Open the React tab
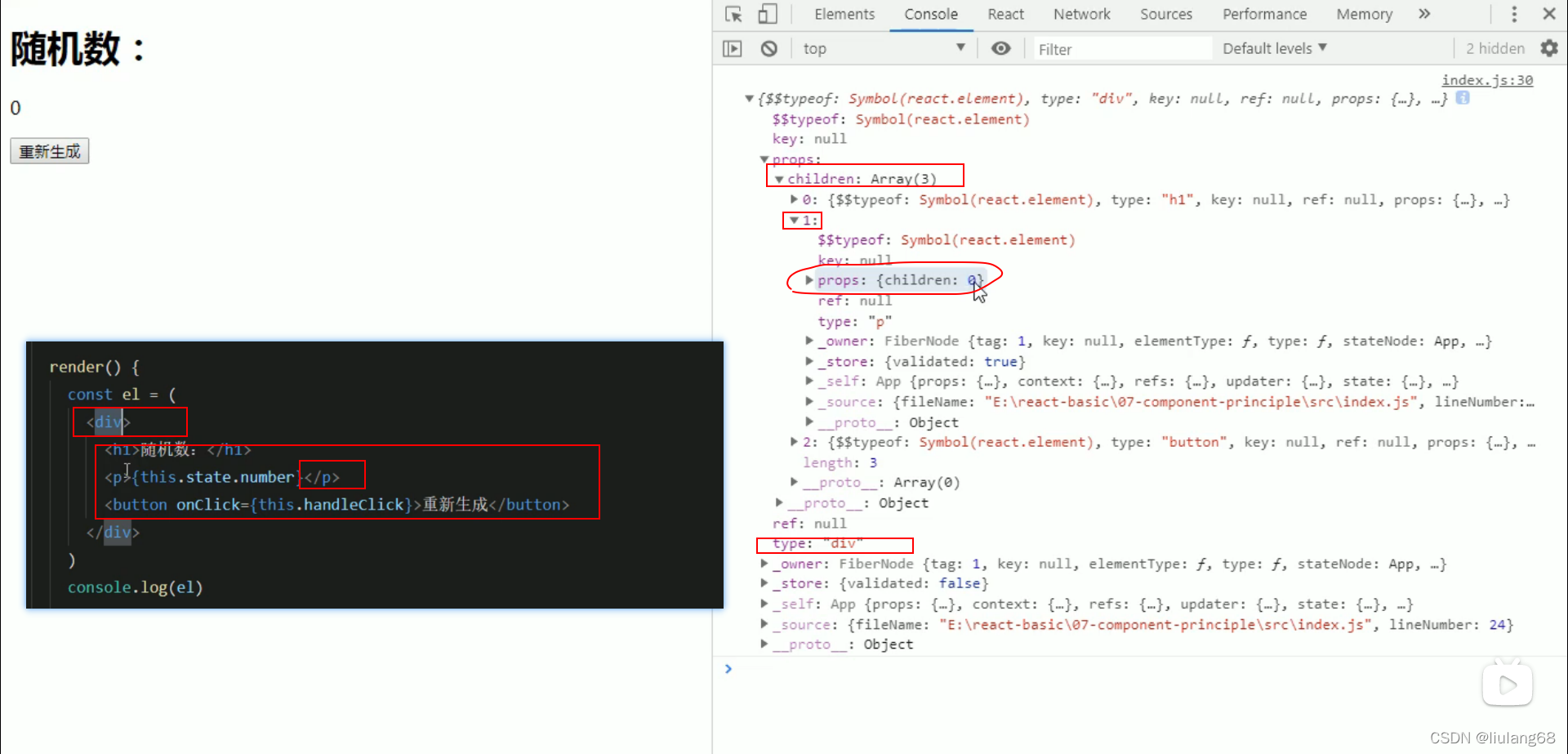 [1005, 15]
